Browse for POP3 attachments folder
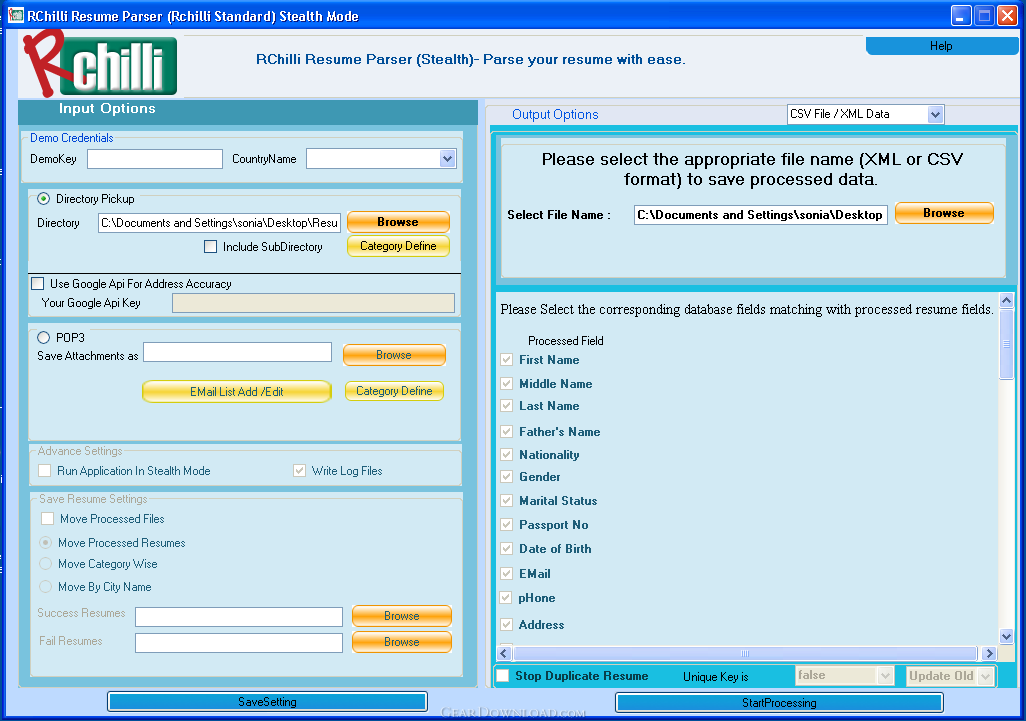1026x721 pixels. 394,355
